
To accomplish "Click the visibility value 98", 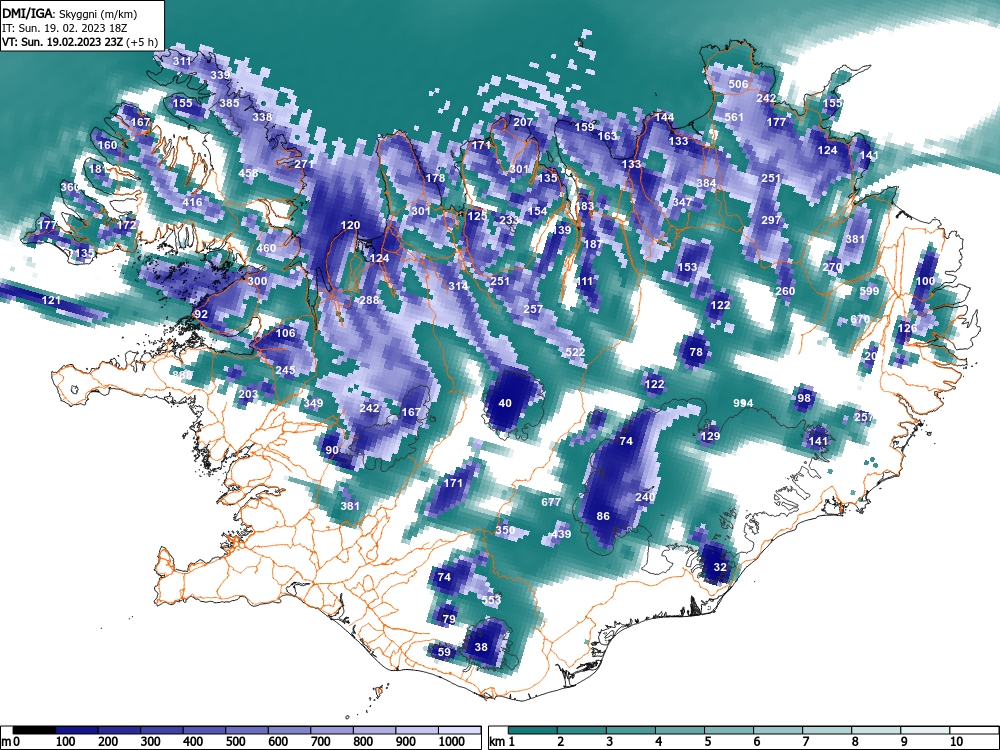I will (804, 398).
